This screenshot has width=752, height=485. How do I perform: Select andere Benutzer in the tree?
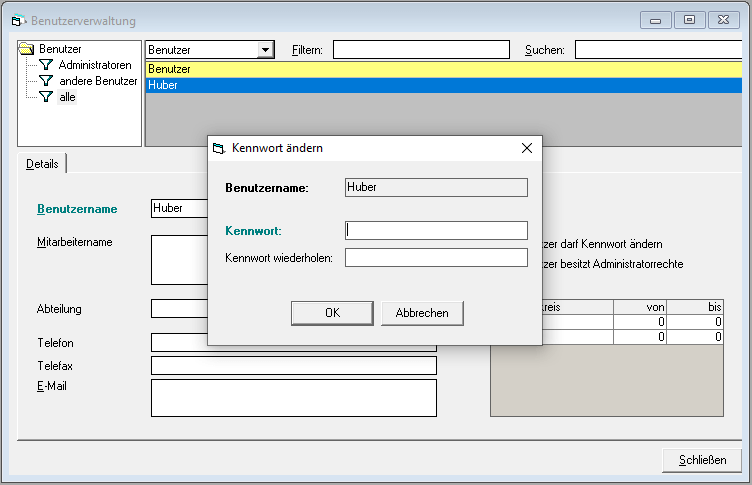point(98,81)
